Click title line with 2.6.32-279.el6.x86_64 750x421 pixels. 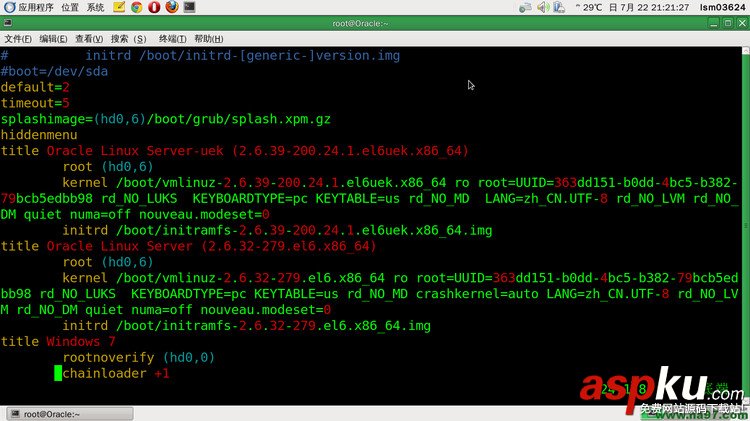[188, 246]
